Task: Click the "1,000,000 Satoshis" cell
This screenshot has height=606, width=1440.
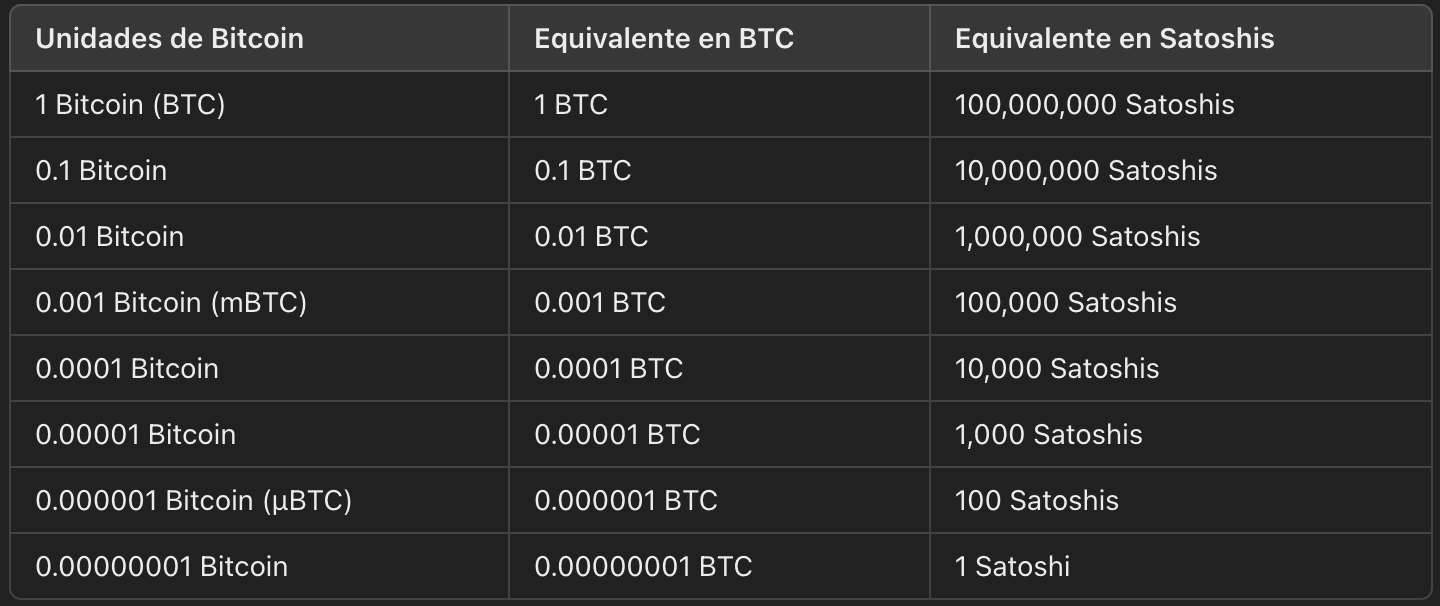Action: point(1077,237)
